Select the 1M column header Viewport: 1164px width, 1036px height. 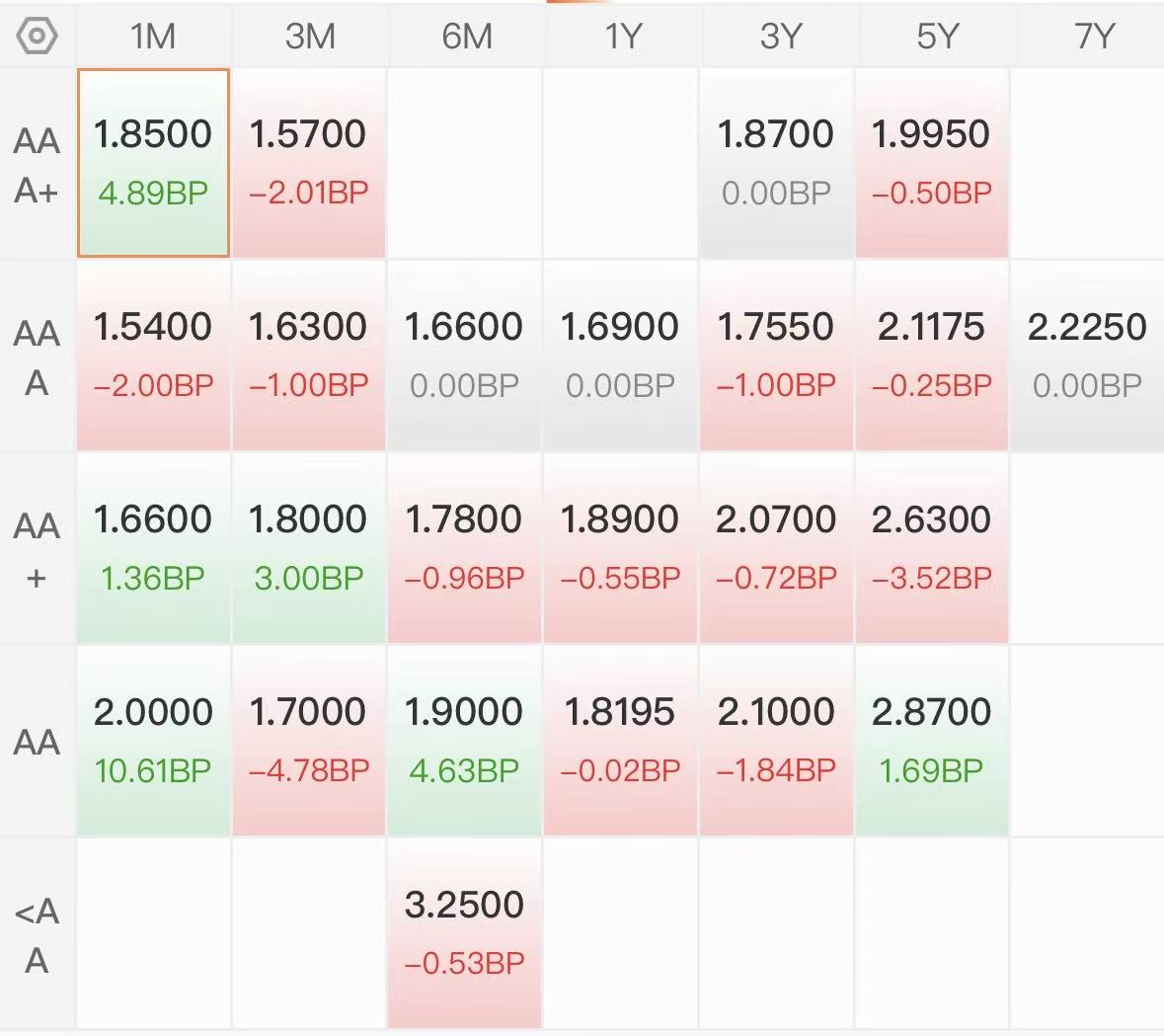tap(153, 37)
